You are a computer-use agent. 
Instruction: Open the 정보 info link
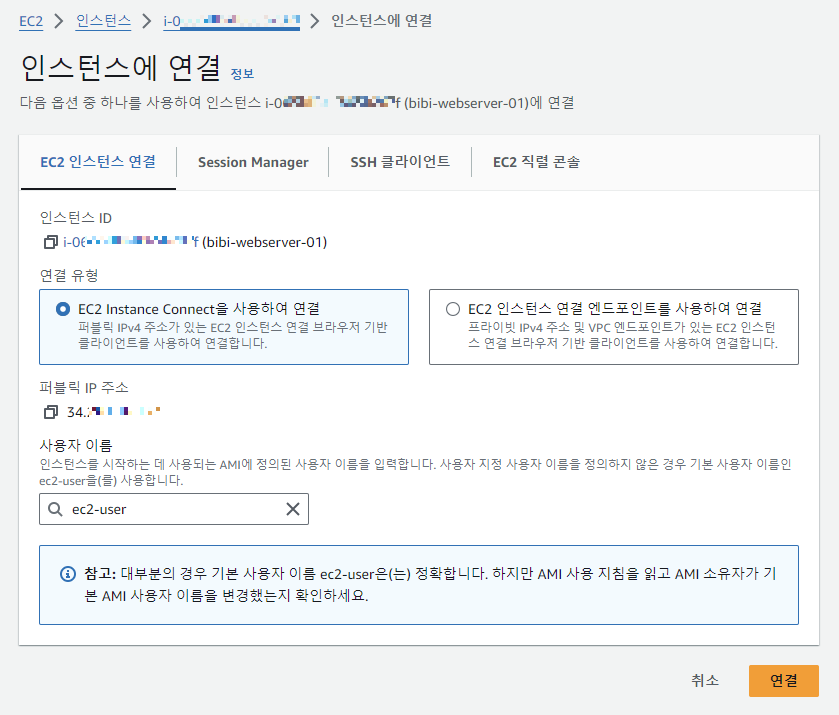242,74
